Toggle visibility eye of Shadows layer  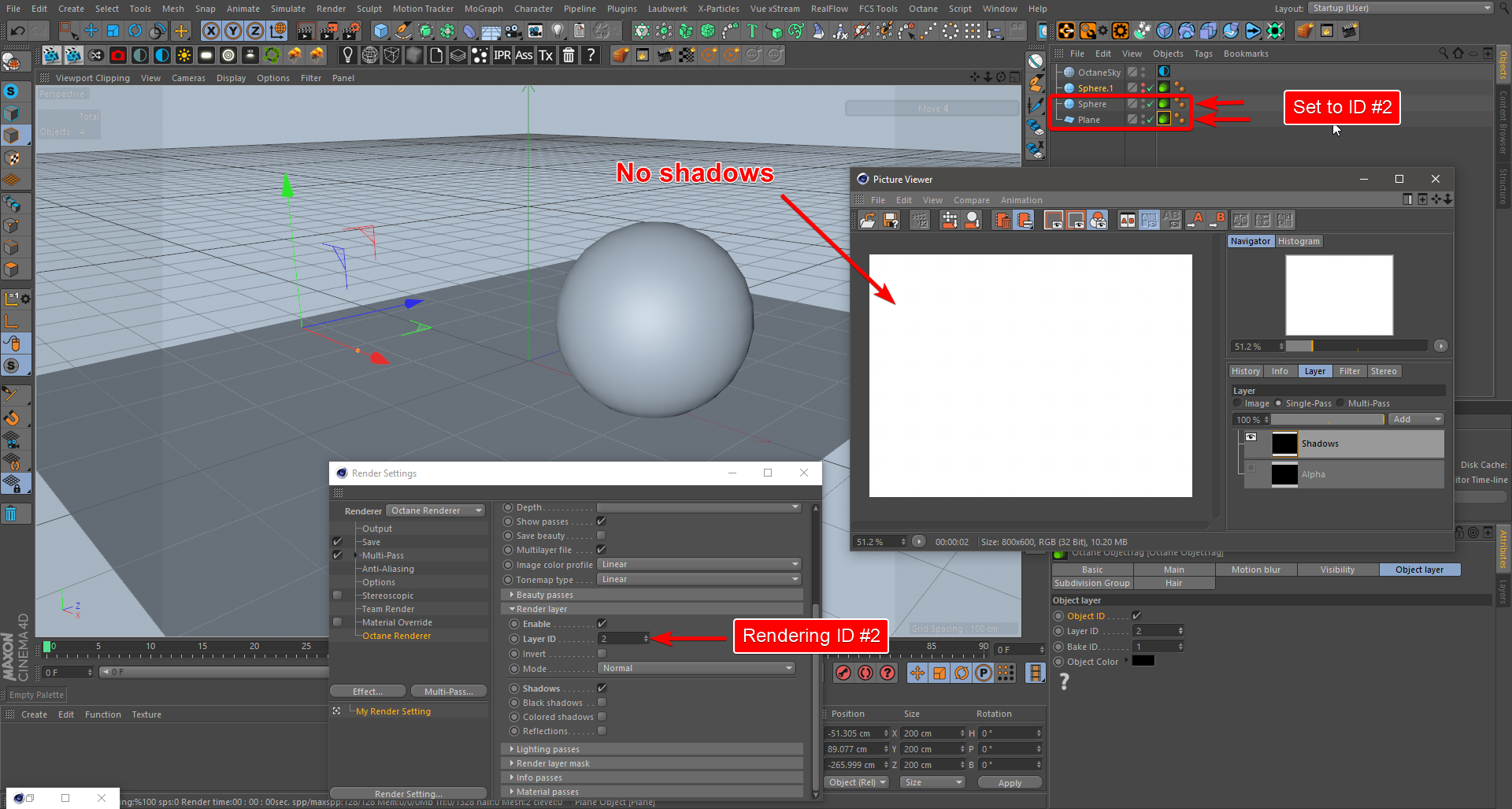coord(1251,436)
